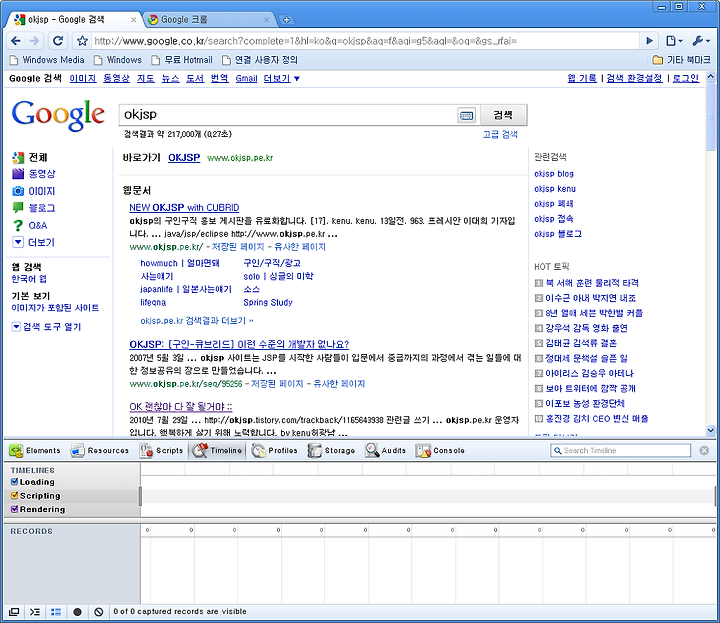This screenshot has width=720, height=623.
Task: Open the 검색 환경설정 link
Action: pos(634,79)
